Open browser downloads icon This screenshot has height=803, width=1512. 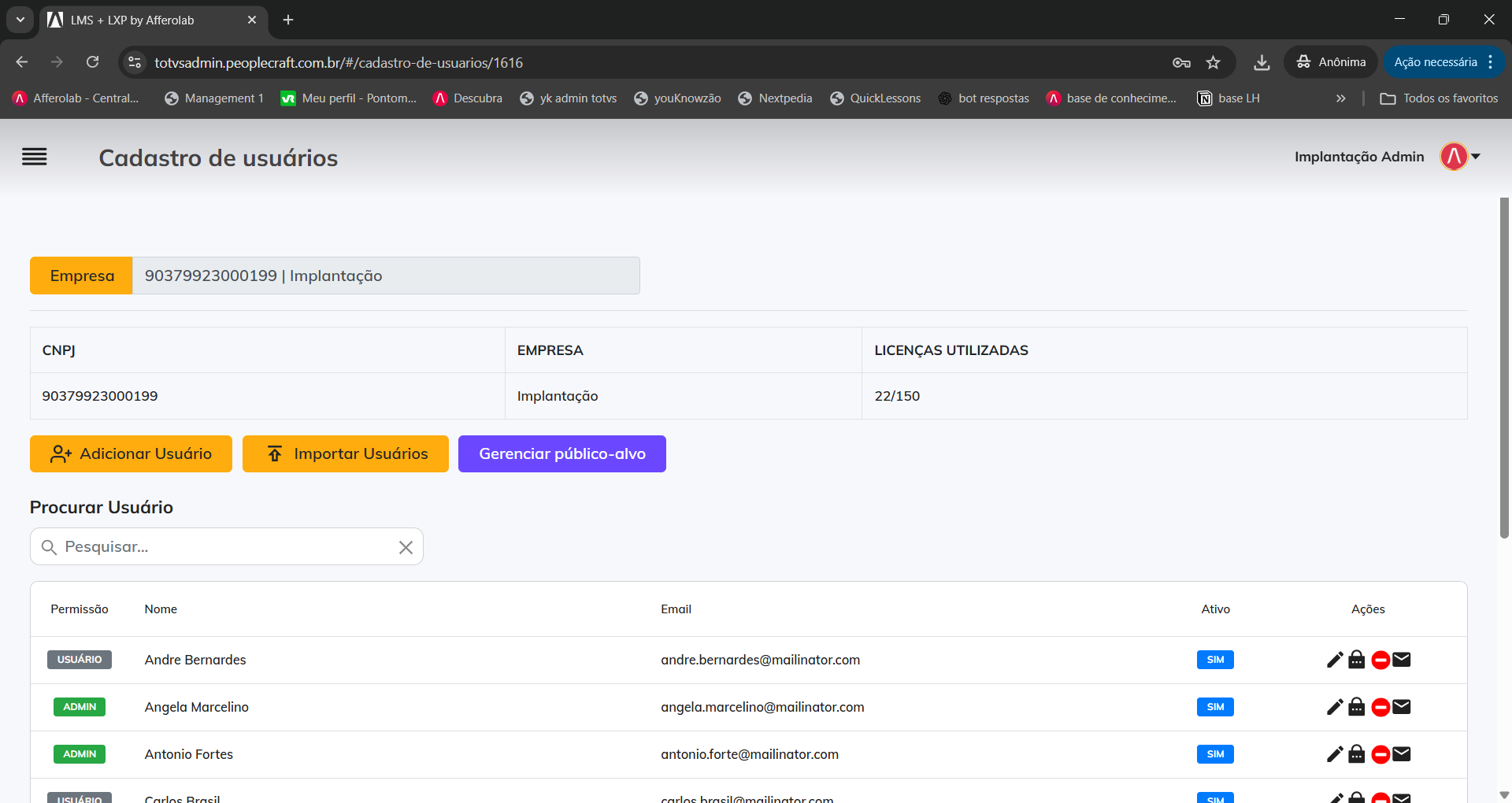tap(1262, 62)
